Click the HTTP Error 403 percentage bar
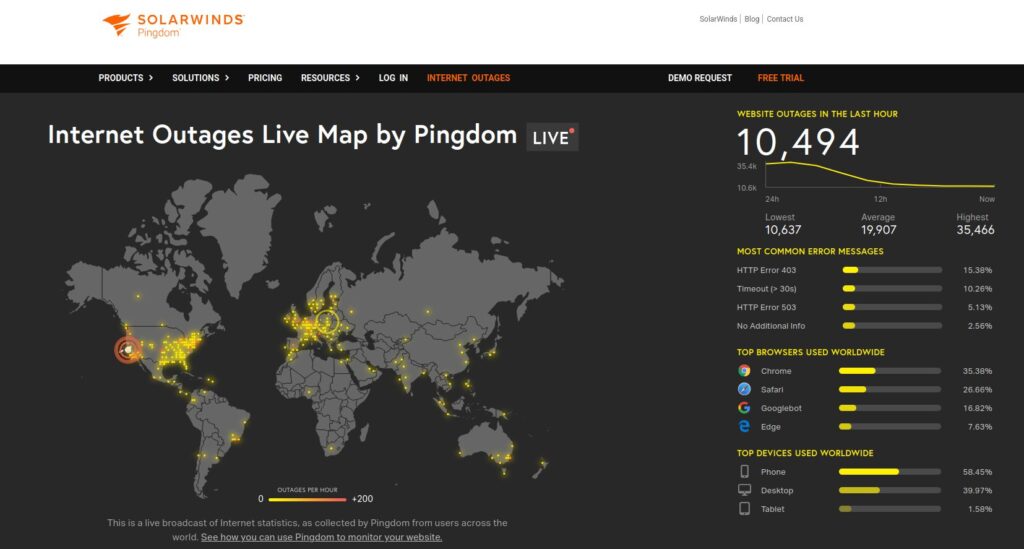Viewport: 1024px width, 549px height. point(892,270)
